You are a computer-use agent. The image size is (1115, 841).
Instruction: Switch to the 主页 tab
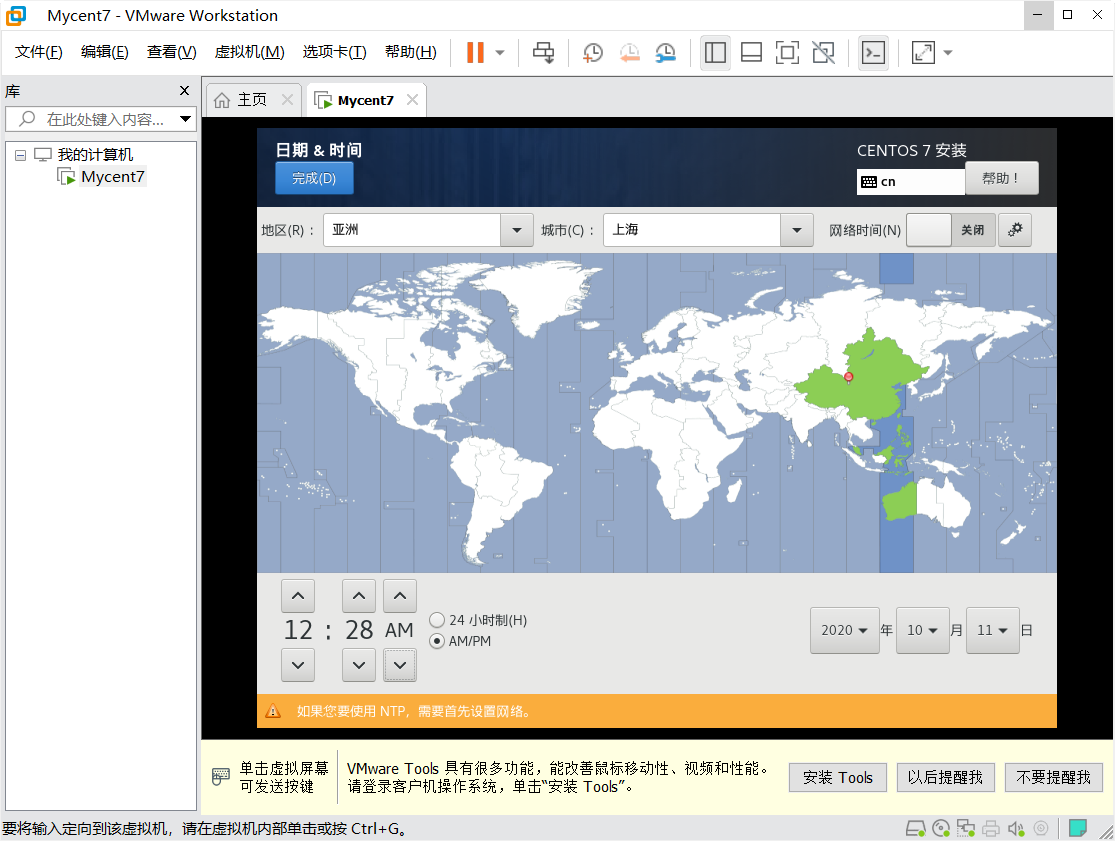[249, 99]
